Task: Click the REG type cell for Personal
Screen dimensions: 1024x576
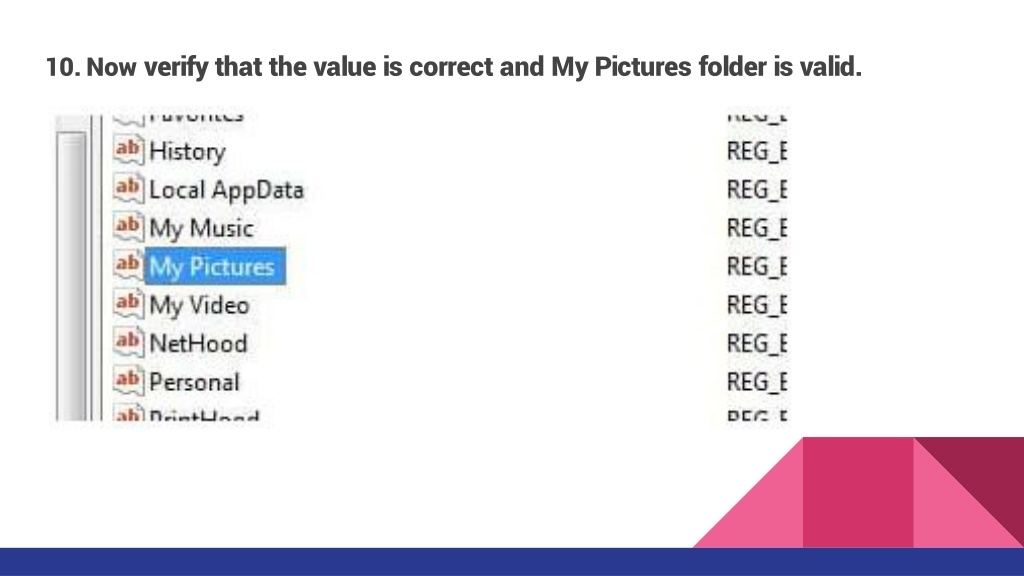Action: point(757,382)
